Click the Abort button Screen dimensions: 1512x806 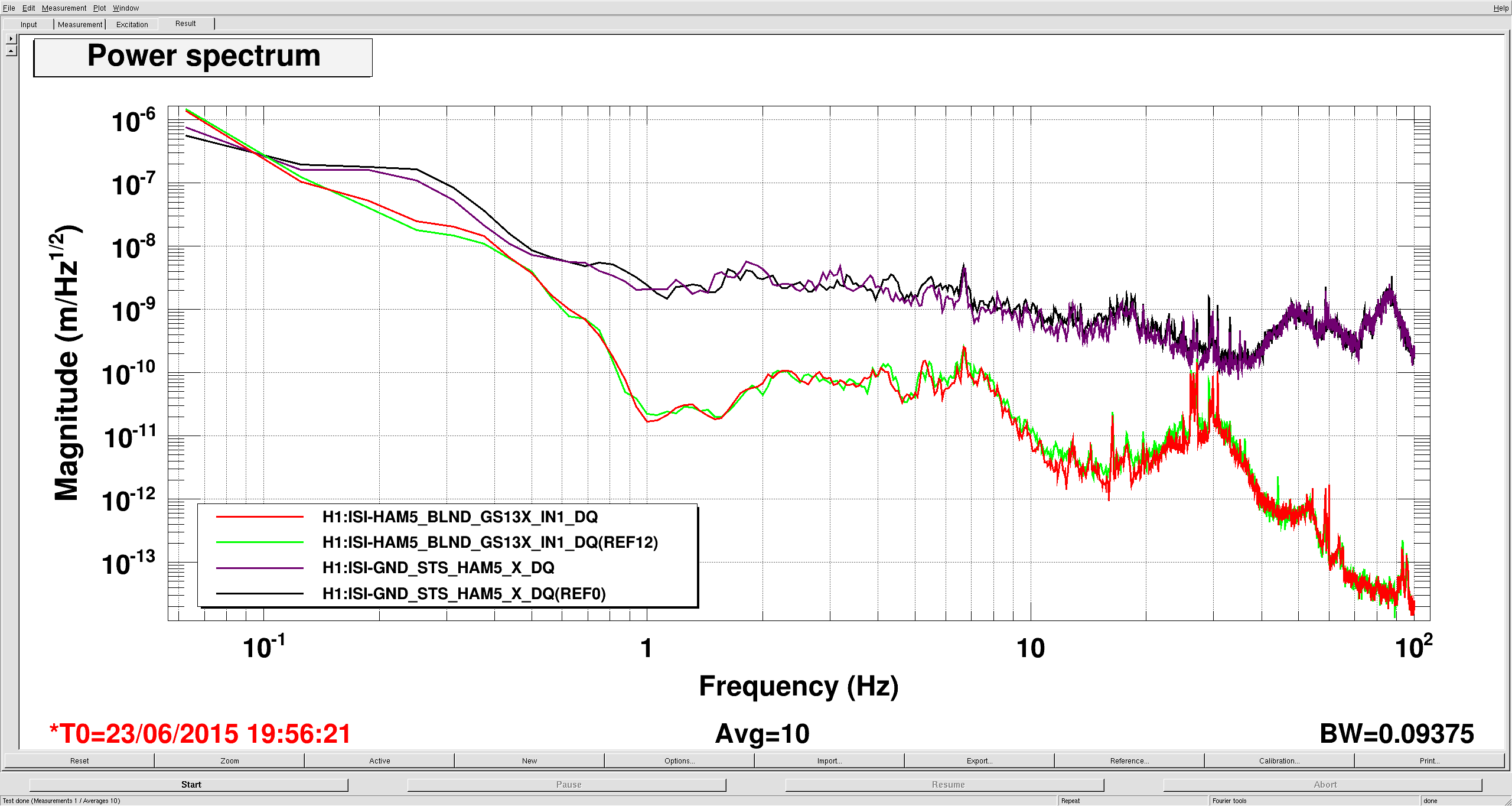pos(1323,785)
